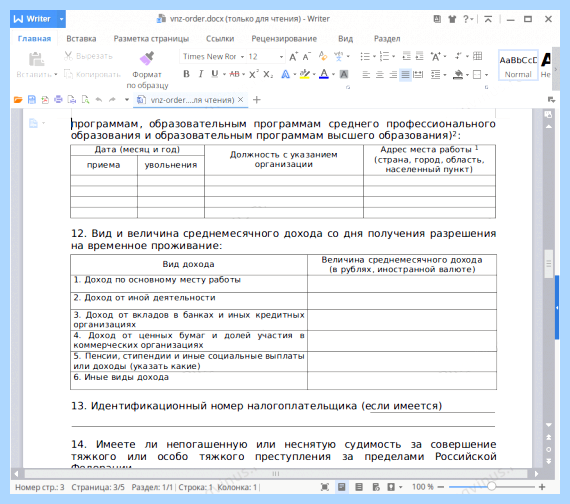Click the Print icon

(x=58, y=99)
